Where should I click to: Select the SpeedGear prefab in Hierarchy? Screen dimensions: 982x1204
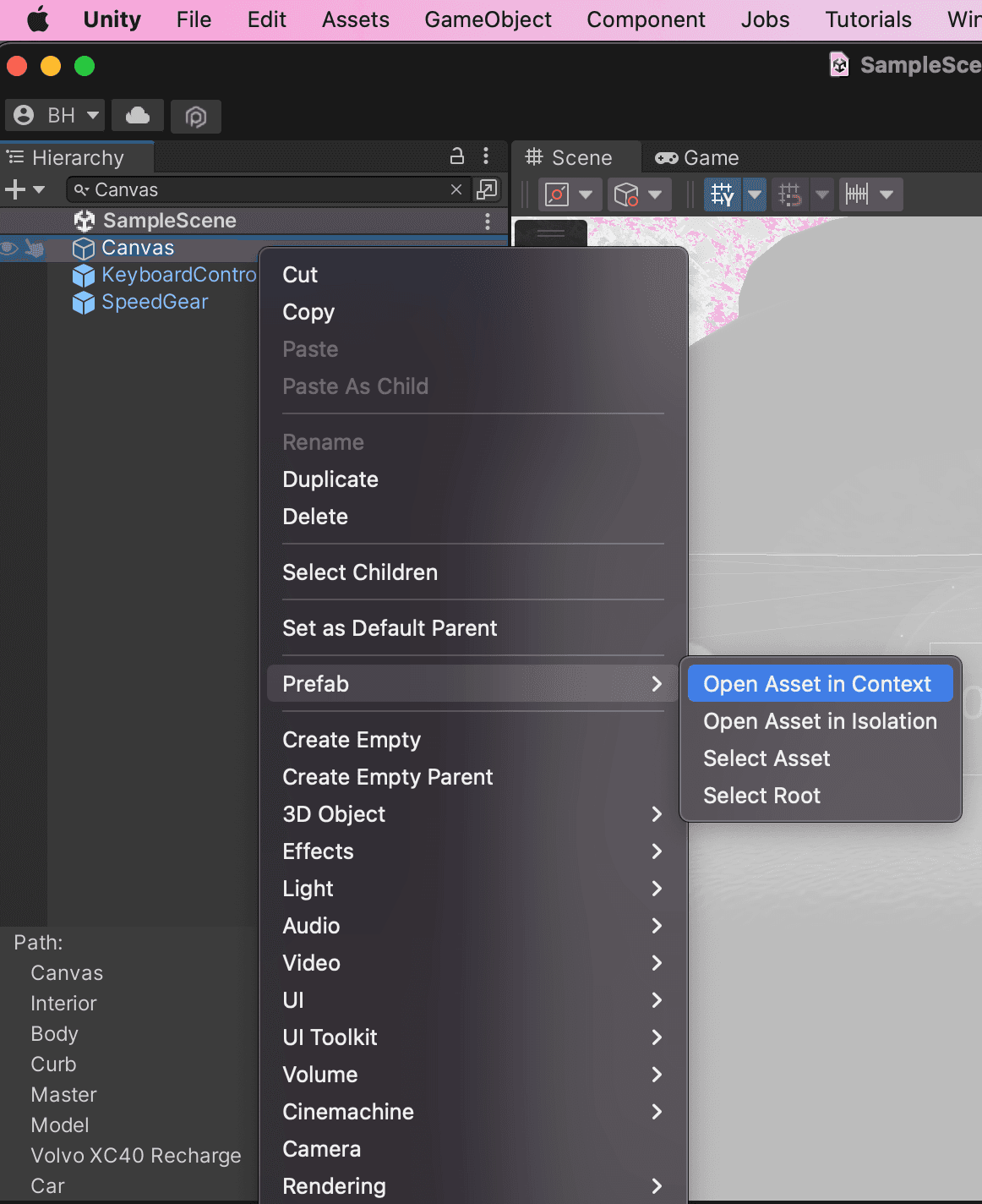(140, 302)
